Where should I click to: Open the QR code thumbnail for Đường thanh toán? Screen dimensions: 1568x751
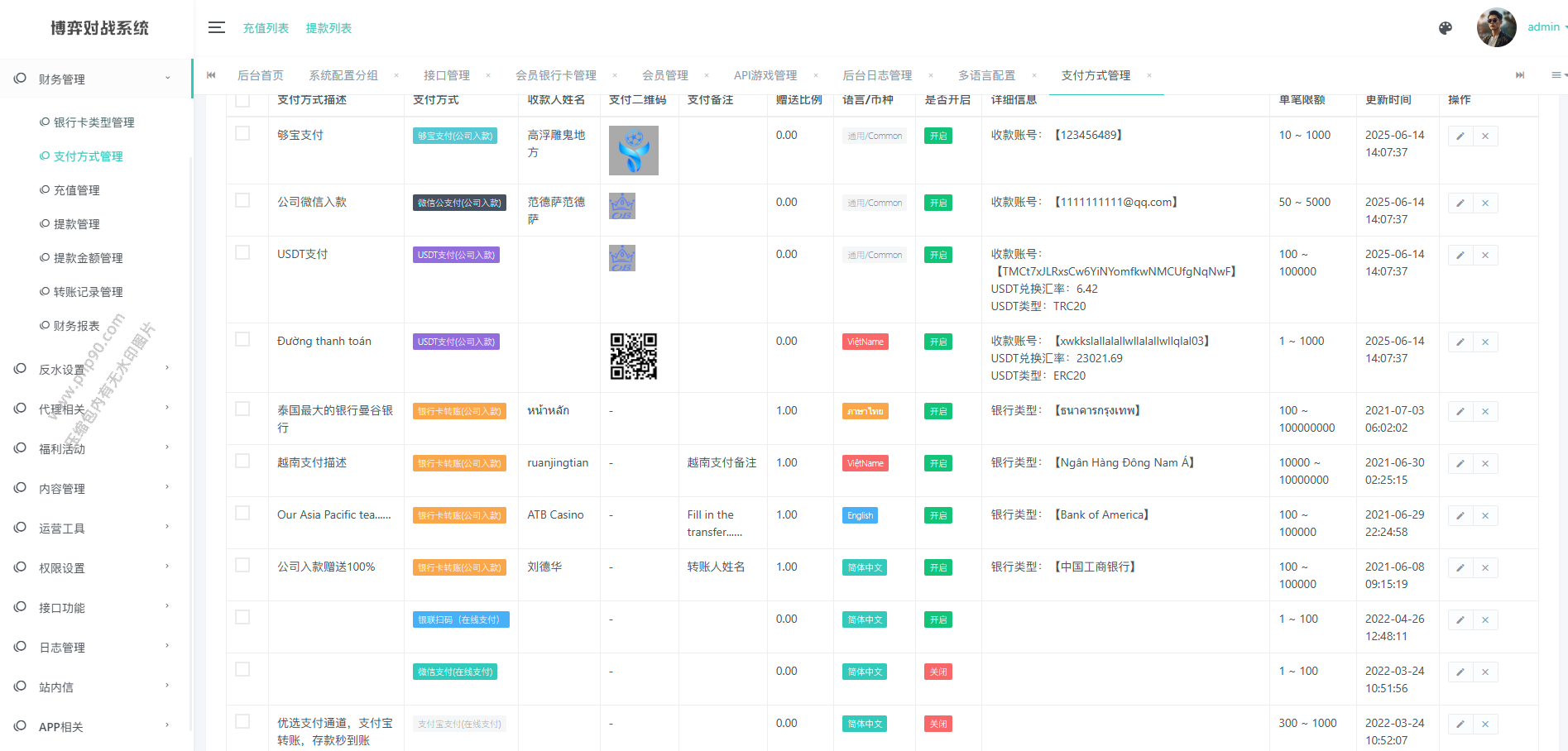[x=633, y=356]
